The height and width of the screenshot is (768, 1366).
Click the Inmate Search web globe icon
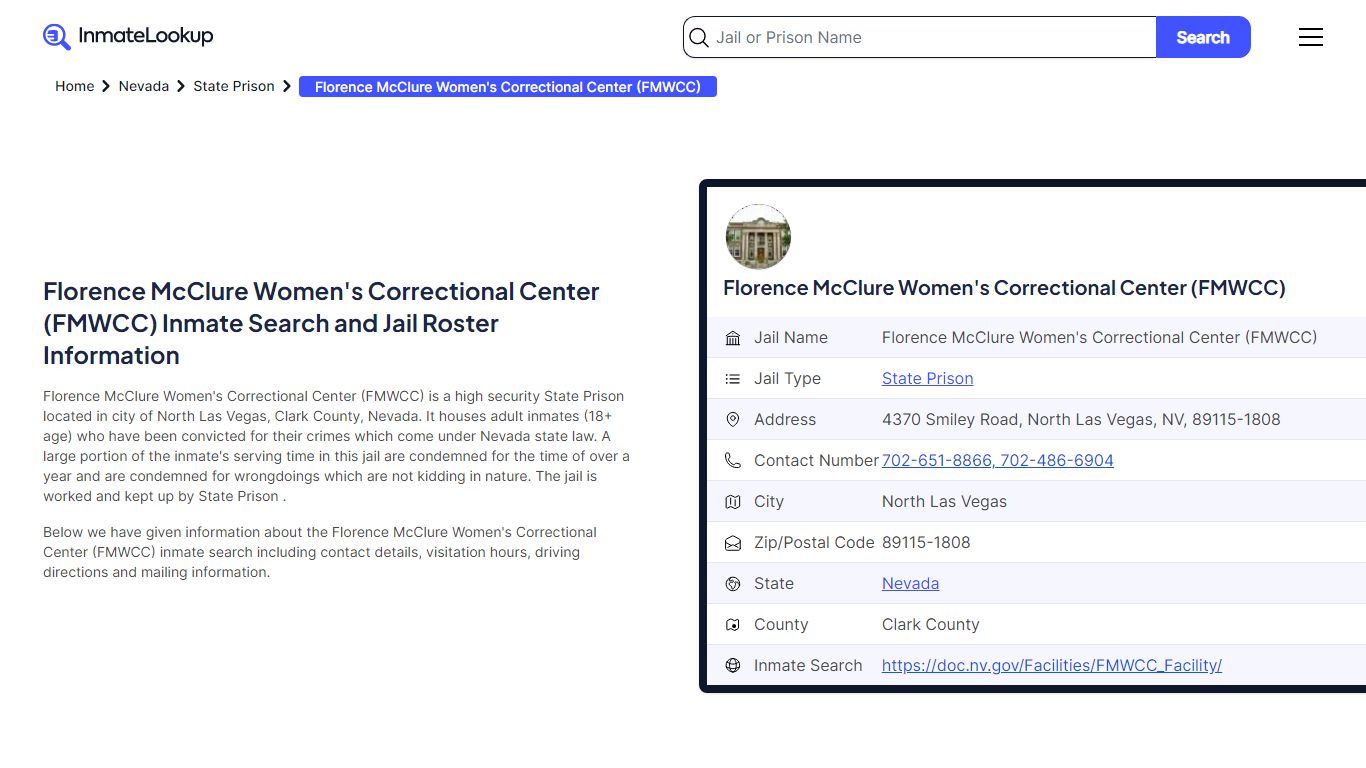[733, 666]
